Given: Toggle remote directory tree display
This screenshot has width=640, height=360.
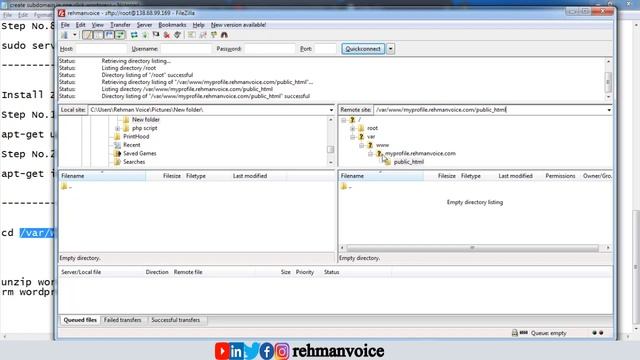Looking at the screenshot, I should pos(109,35).
